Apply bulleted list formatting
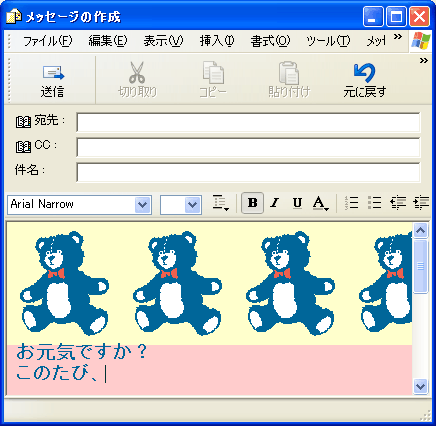 coord(374,203)
